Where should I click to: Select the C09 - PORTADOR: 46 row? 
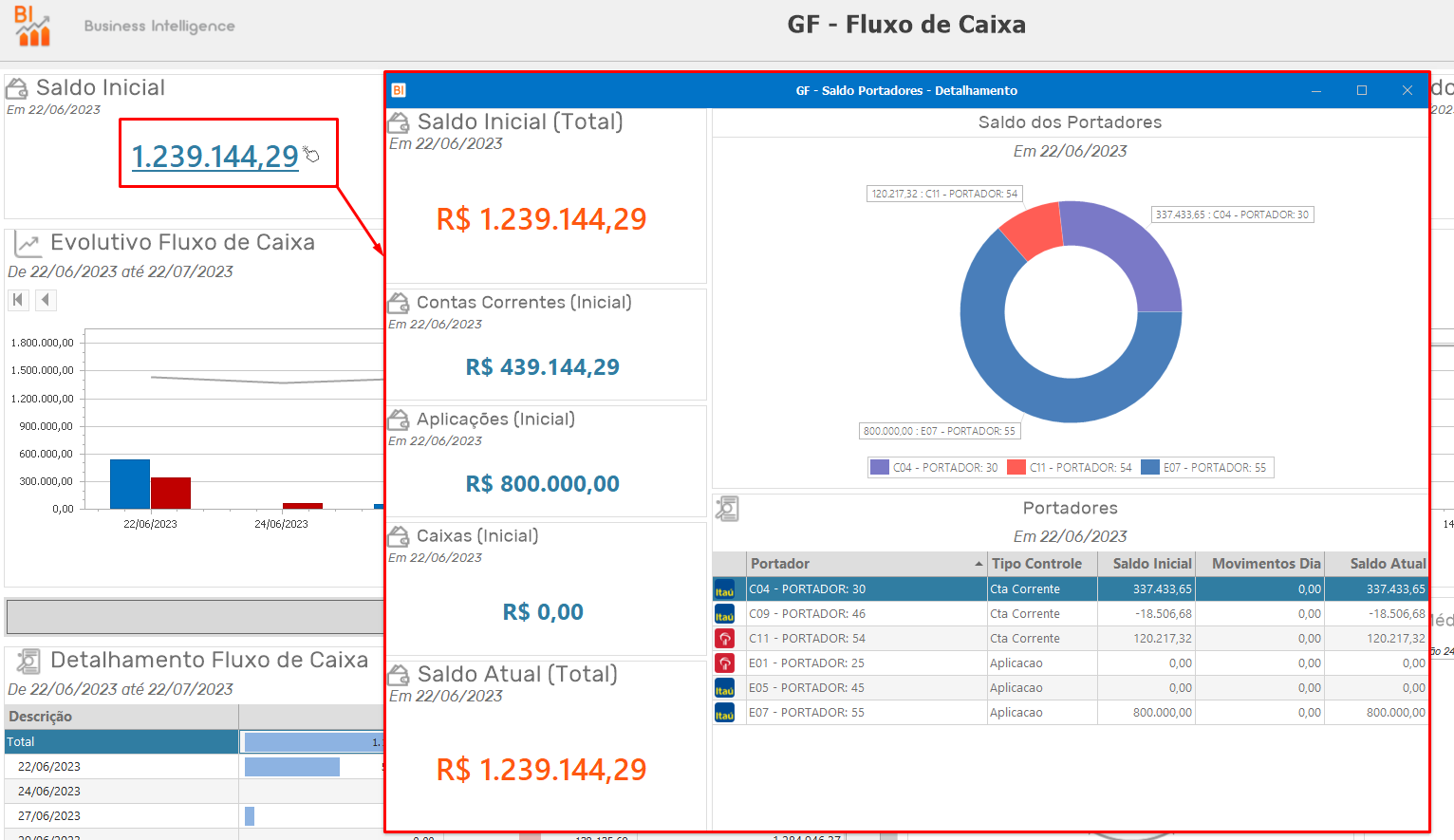(x=1071, y=614)
